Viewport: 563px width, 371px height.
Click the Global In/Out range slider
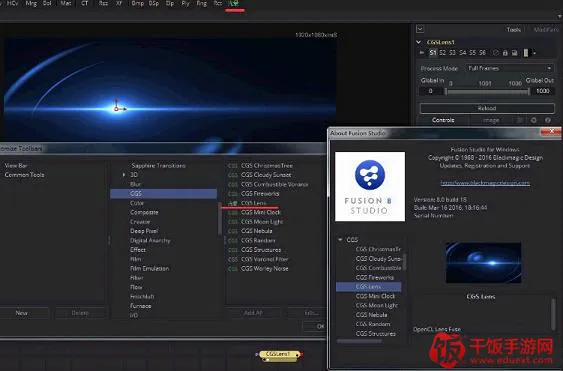(487, 91)
